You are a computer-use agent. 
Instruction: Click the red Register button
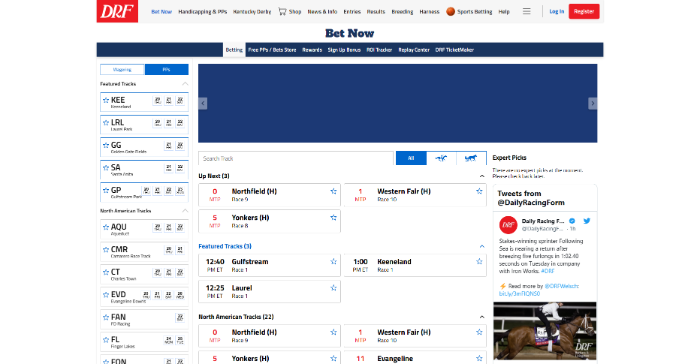pyautogui.click(x=584, y=12)
